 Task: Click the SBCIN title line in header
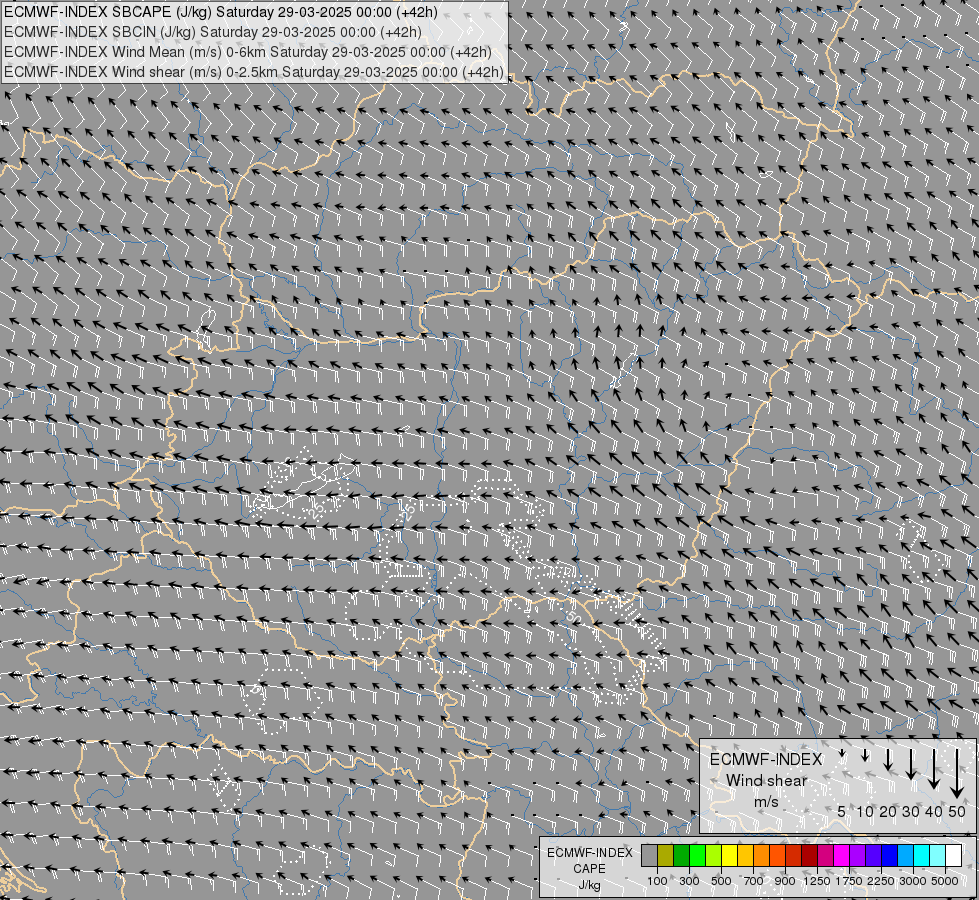(x=212, y=32)
